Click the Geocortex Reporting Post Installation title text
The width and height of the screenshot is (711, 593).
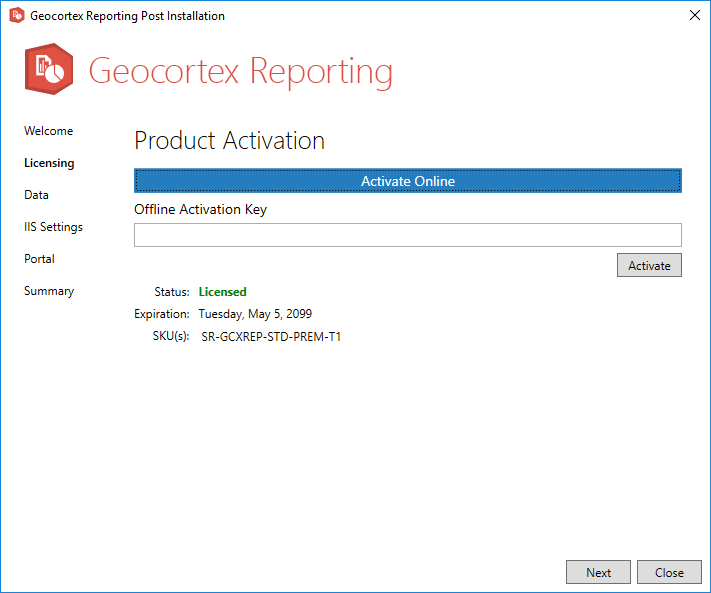(127, 16)
